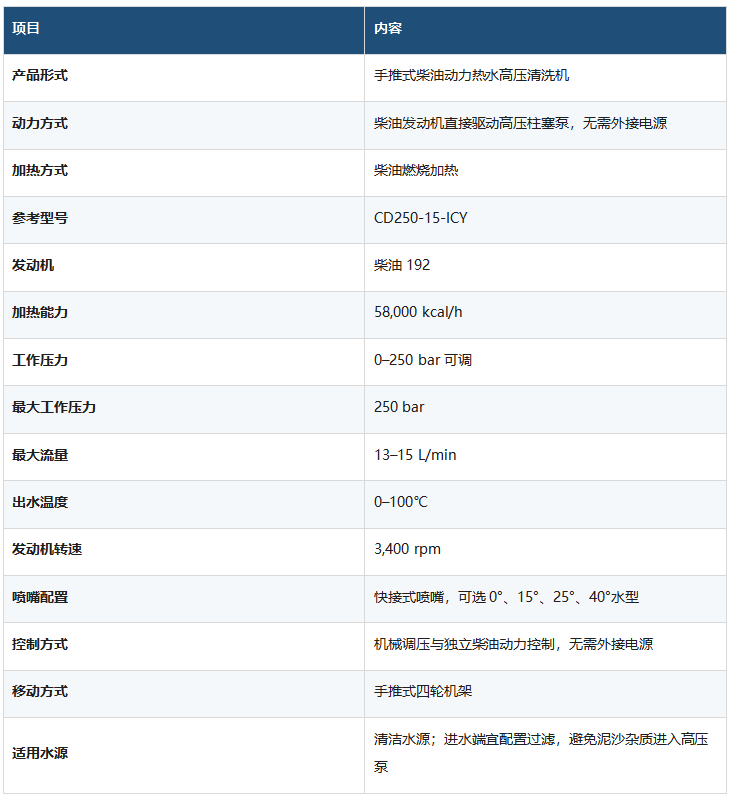730x799 pixels.
Task: Click the 250 bar value cell
Action: (x=545, y=410)
